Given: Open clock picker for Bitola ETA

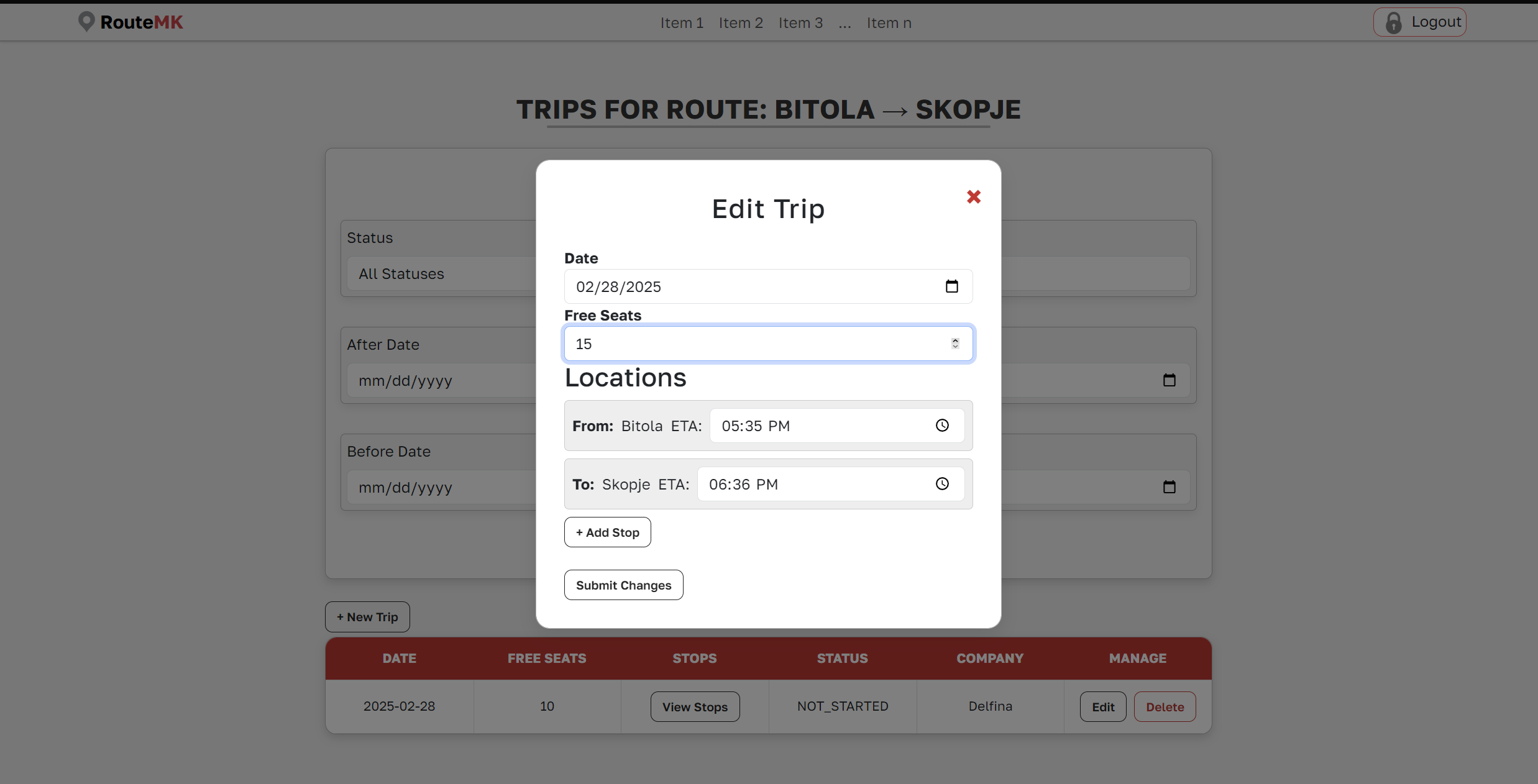Looking at the screenshot, I should (x=942, y=426).
